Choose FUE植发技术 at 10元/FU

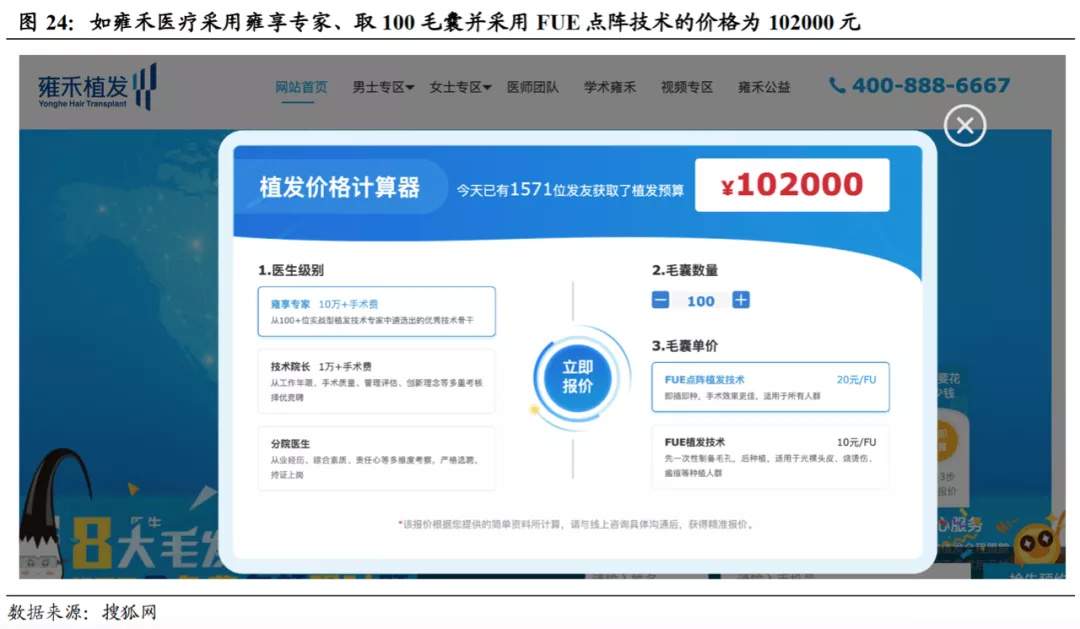(770, 457)
